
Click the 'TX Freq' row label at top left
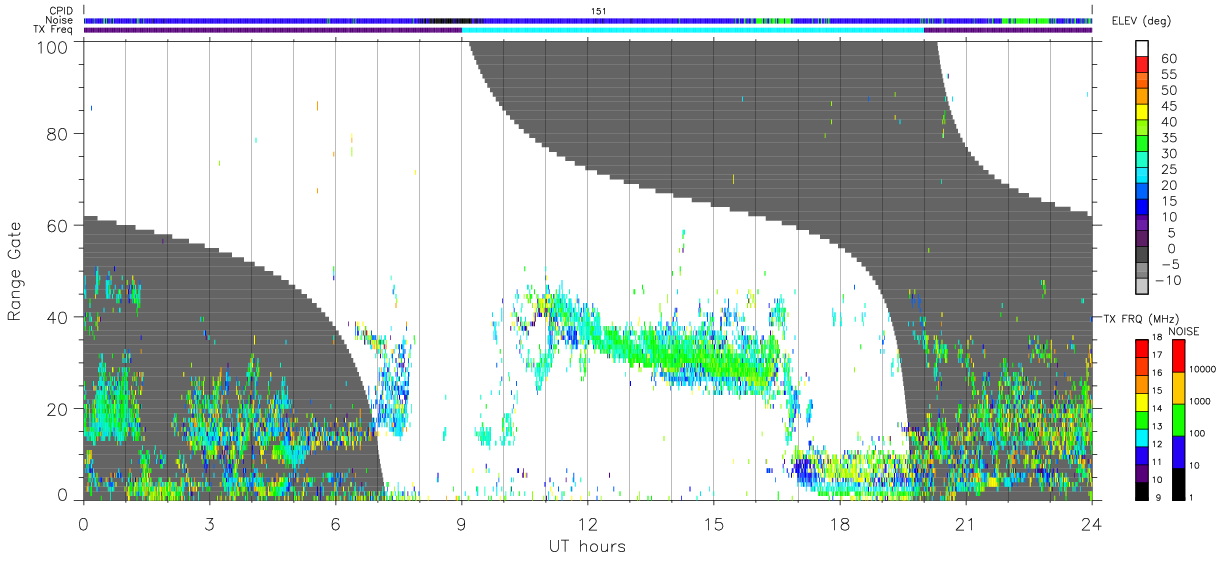(54, 29)
